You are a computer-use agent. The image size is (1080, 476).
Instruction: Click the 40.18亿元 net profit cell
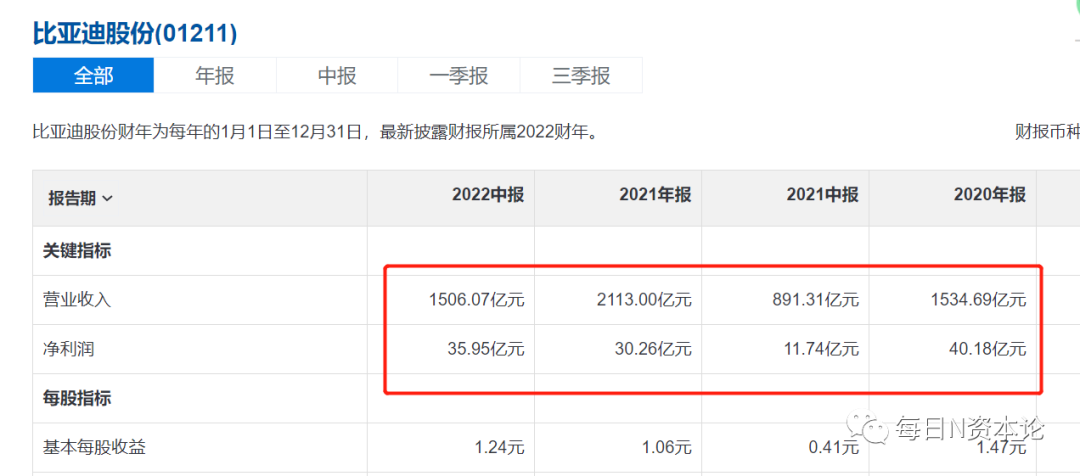coord(984,349)
